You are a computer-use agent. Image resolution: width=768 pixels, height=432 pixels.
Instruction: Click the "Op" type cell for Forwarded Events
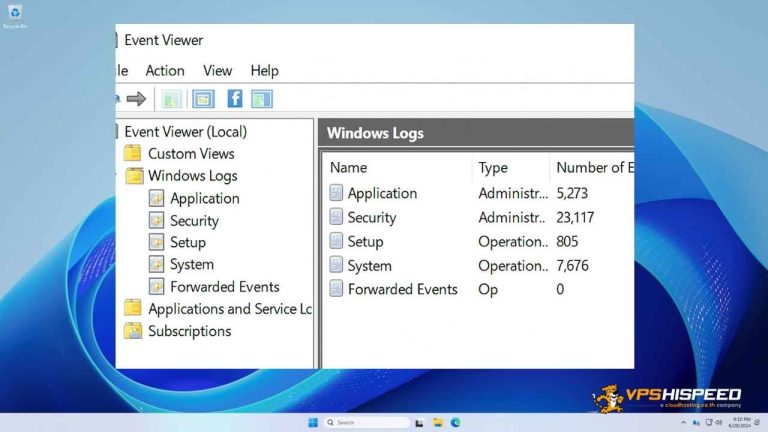pos(488,289)
